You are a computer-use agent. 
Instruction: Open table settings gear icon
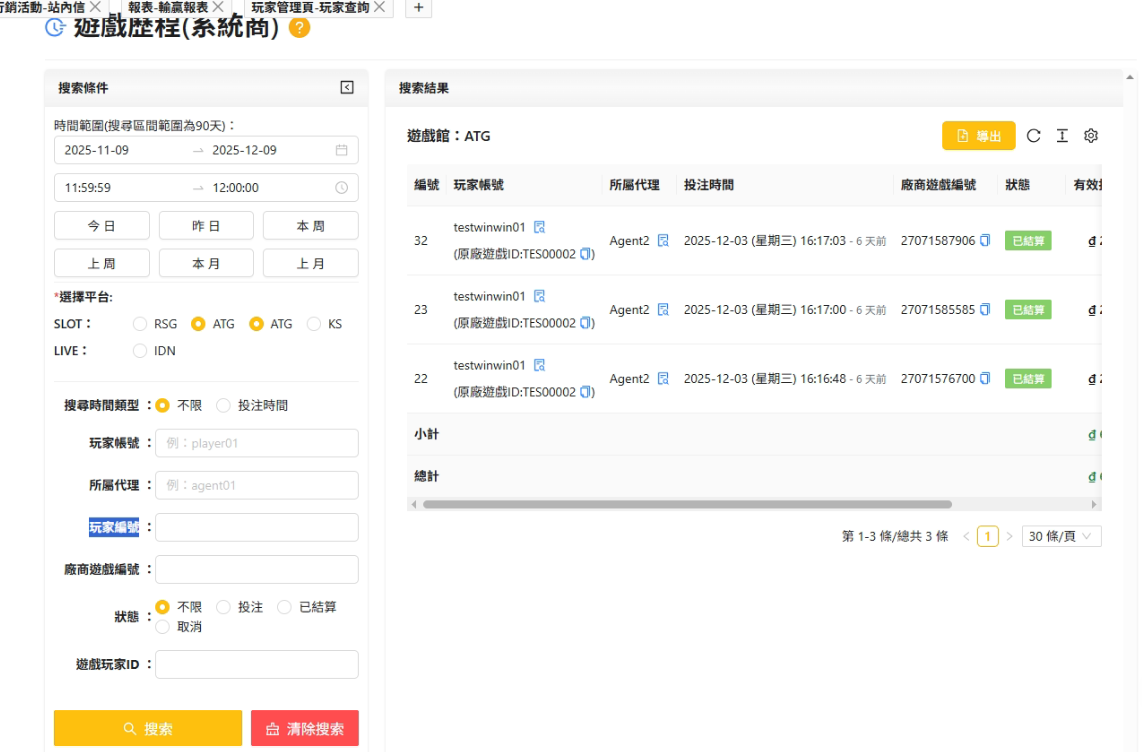pos(1091,136)
